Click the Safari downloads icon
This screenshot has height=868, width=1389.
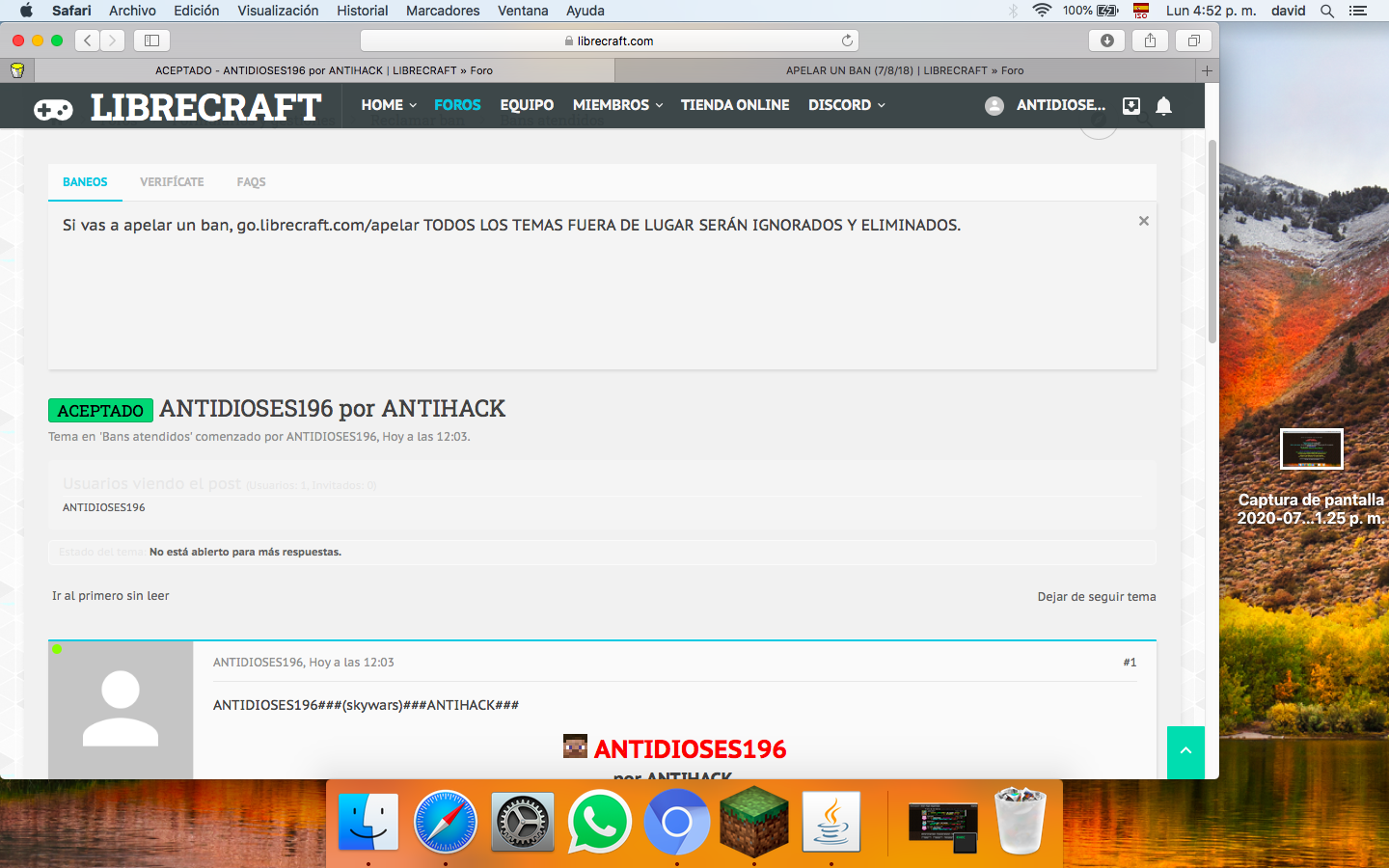click(1106, 41)
